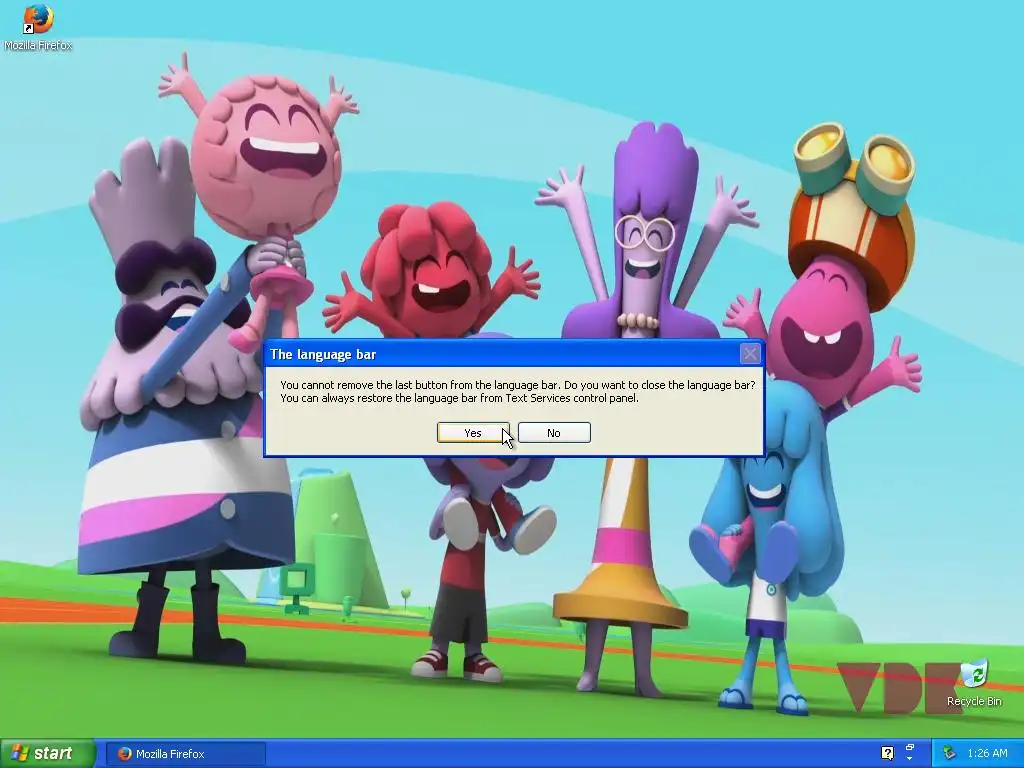Close the language bar dialog with X
1024x768 pixels.
click(750, 354)
